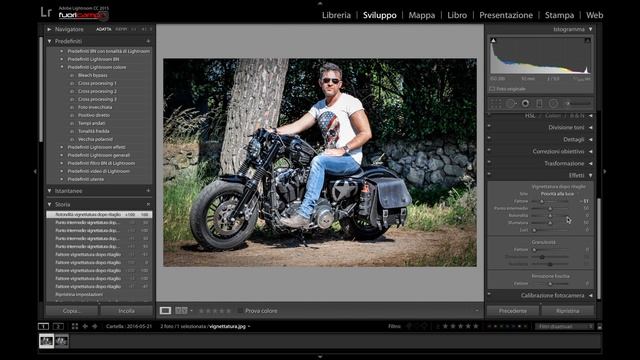
Task: Select first filmstrip thumbnail
Action: 46,341
